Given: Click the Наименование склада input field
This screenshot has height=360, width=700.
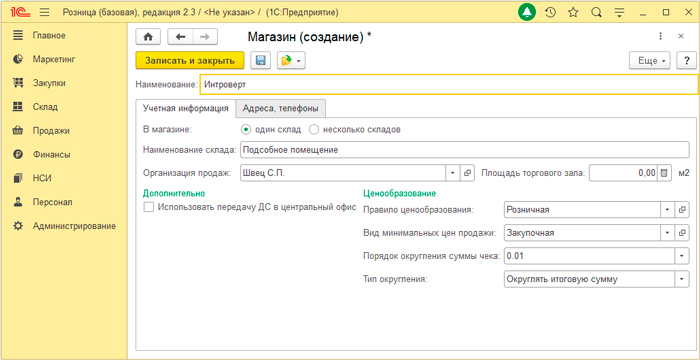Looking at the screenshot, I should click(x=464, y=150).
